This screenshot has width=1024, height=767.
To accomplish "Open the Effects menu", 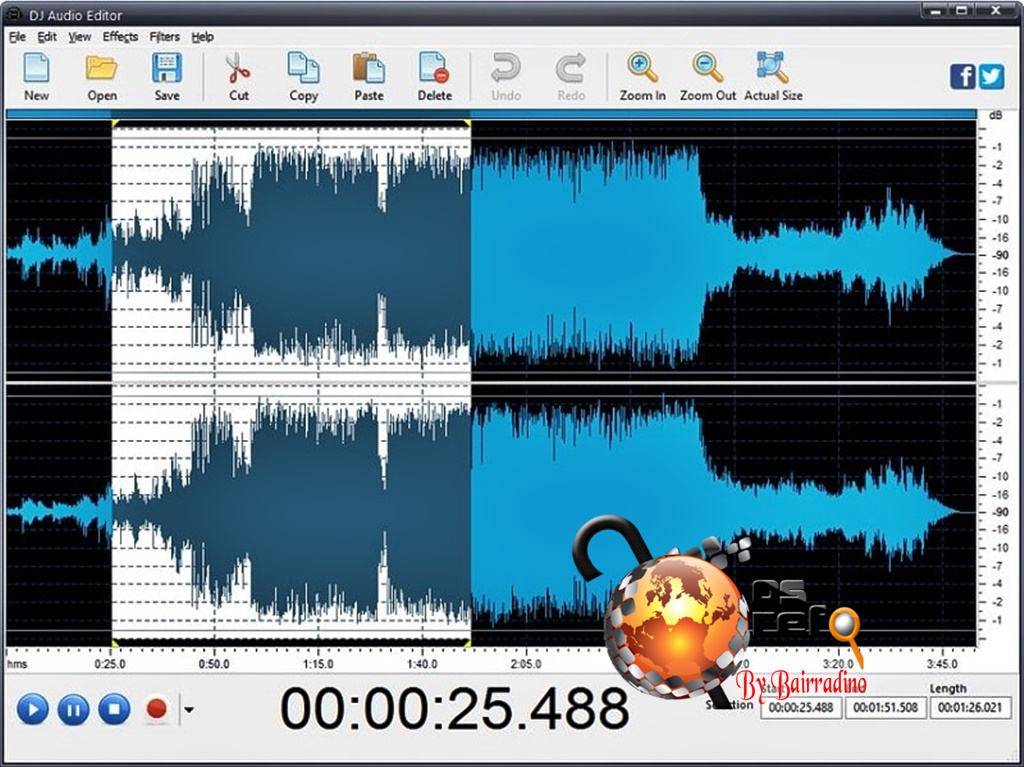I will tap(120, 37).
